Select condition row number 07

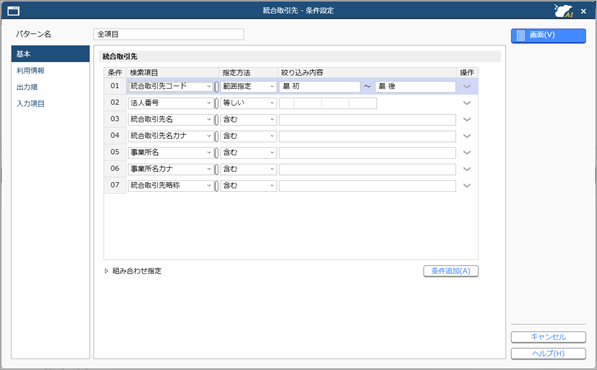click(x=115, y=185)
